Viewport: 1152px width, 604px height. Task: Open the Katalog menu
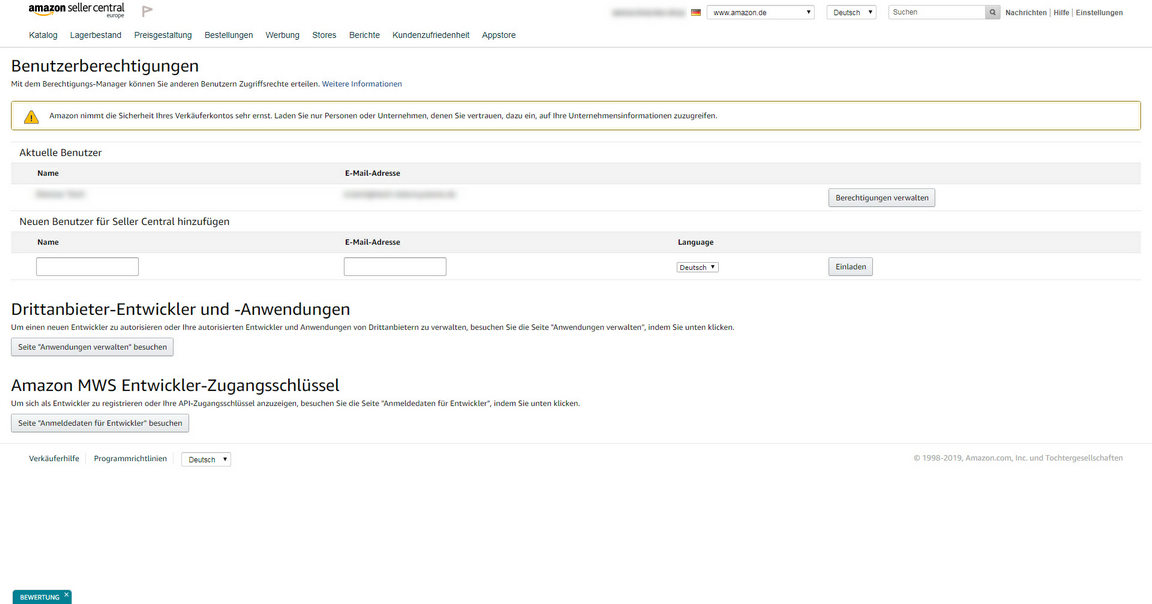pyautogui.click(x=43, y=35)
